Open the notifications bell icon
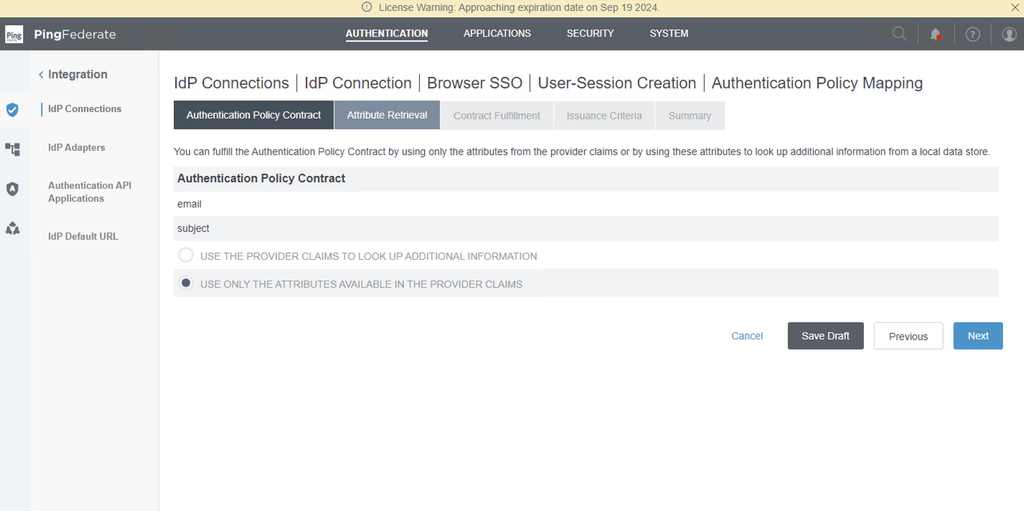 (x=936, y=34)
